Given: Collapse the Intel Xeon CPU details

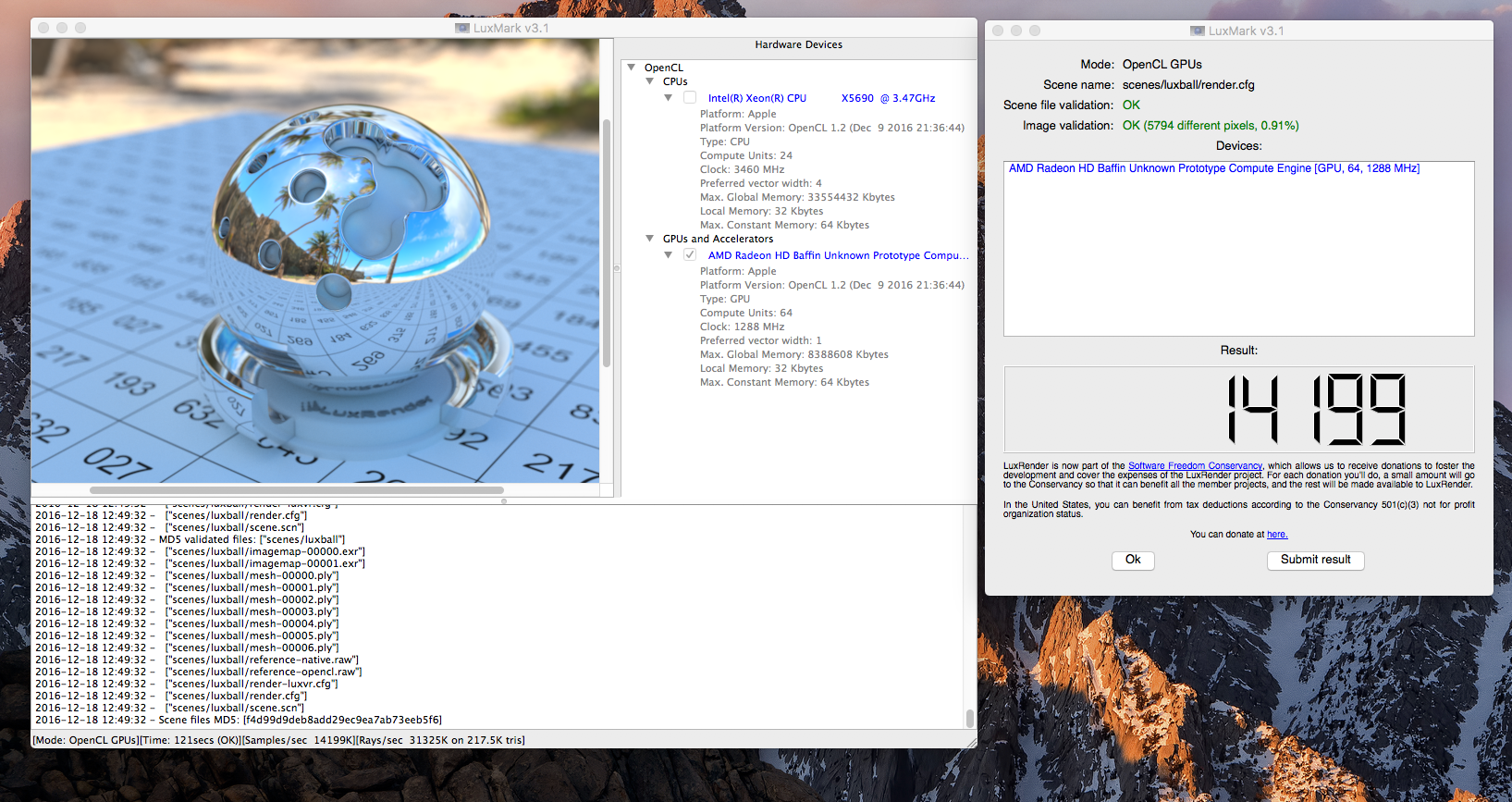Looking at the screenshot, I should (x=669, y=98).
